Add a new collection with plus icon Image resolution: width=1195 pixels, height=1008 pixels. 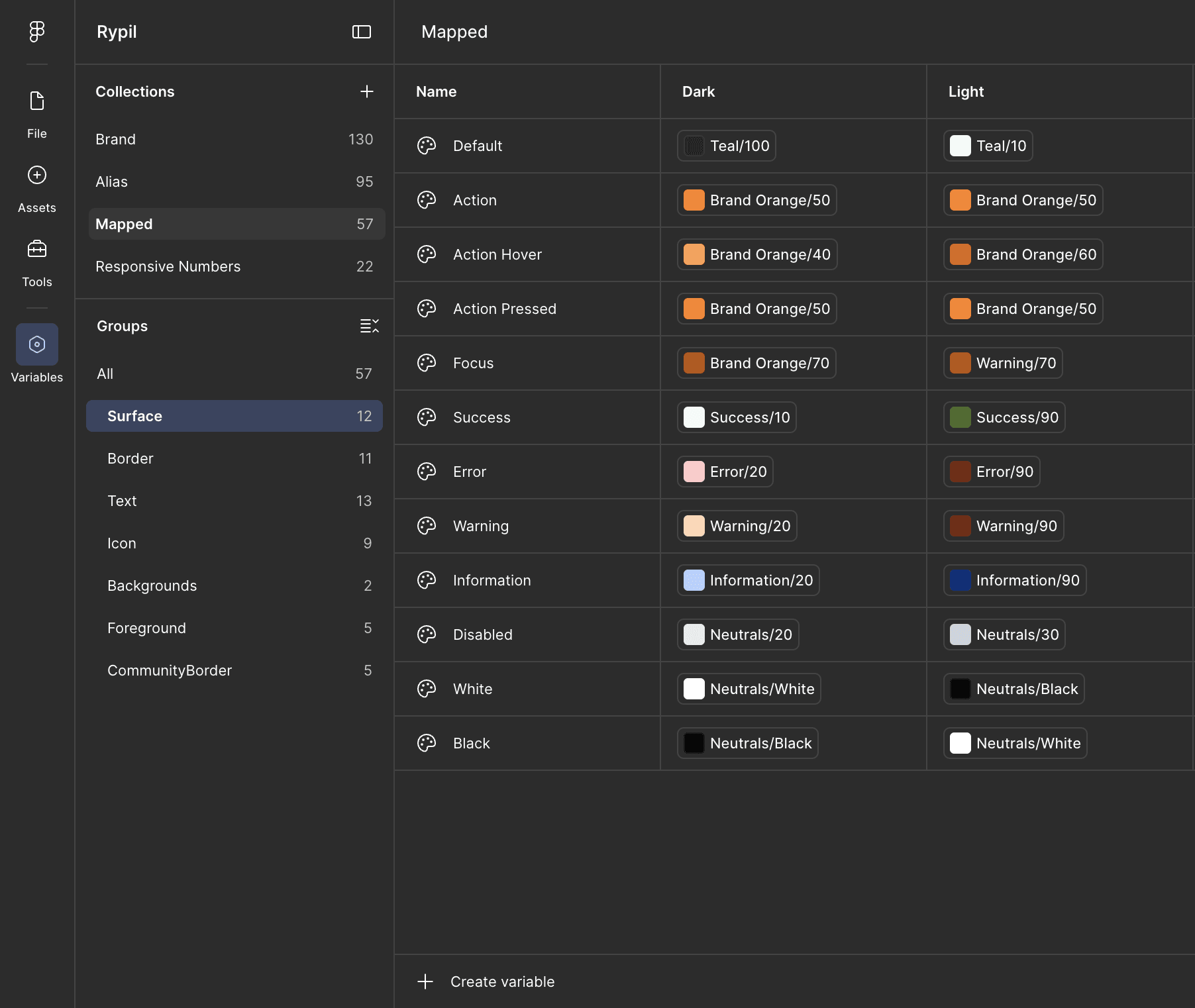coord(367,91)
